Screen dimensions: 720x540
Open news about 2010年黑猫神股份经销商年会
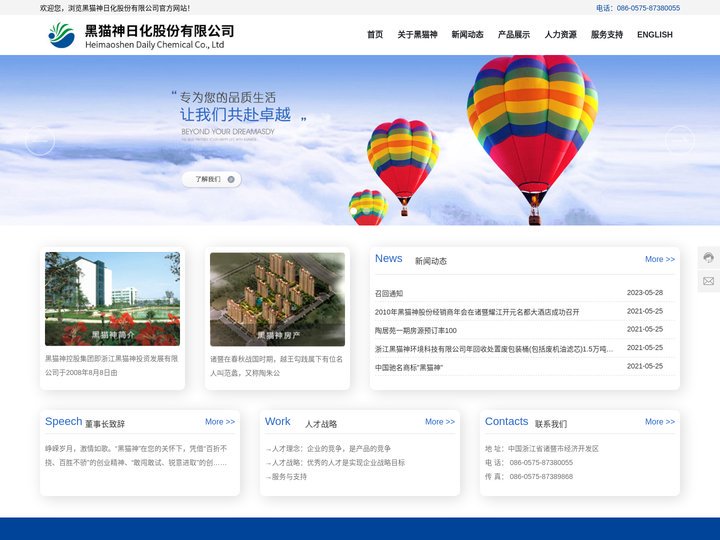[477, 312]
